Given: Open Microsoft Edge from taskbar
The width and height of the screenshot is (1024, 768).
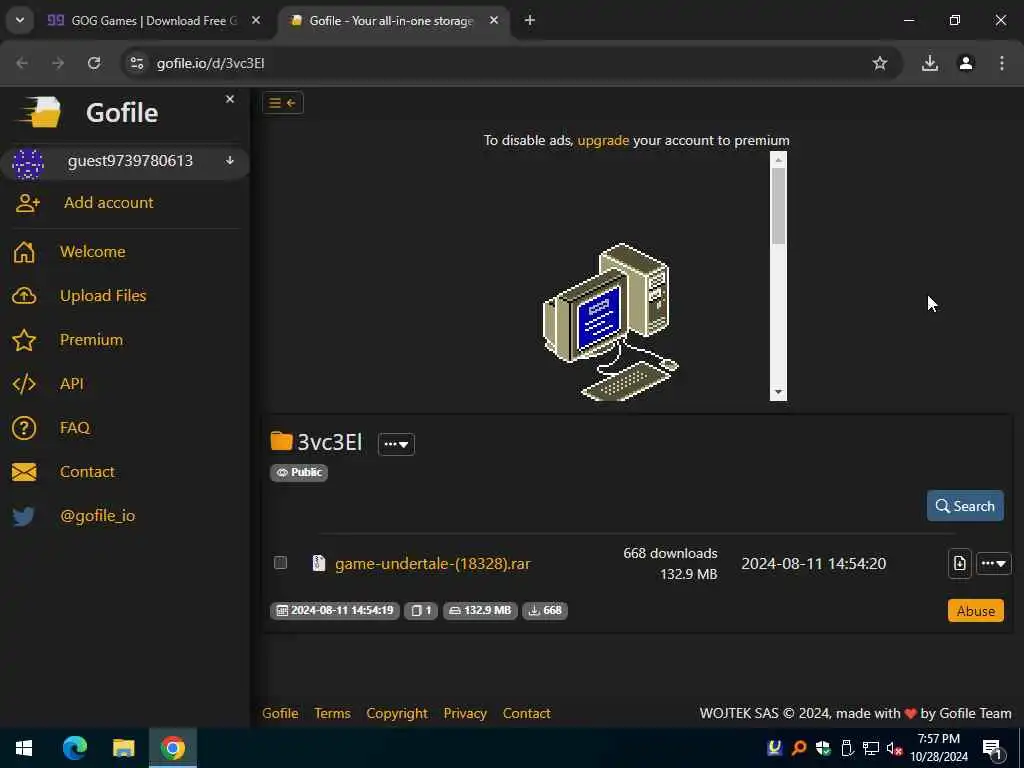Looking at the screenshot, I should coord(75,748).
